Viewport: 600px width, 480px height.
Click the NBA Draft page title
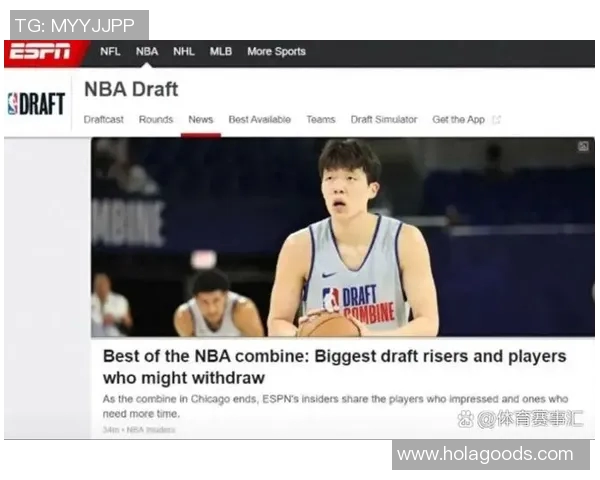(131, 89)
